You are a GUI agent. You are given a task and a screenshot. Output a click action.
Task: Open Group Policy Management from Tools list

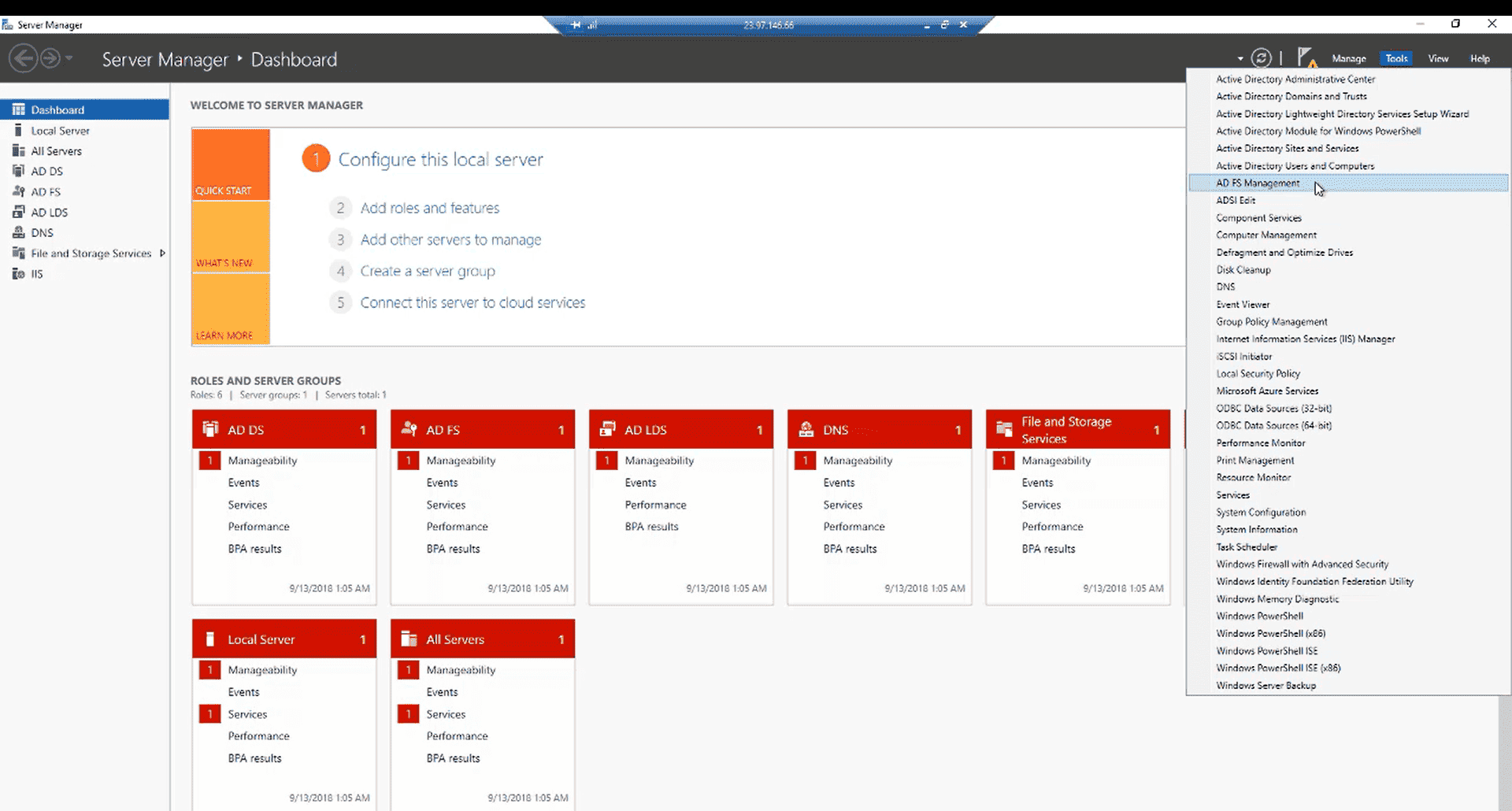tap(1271, 322)
